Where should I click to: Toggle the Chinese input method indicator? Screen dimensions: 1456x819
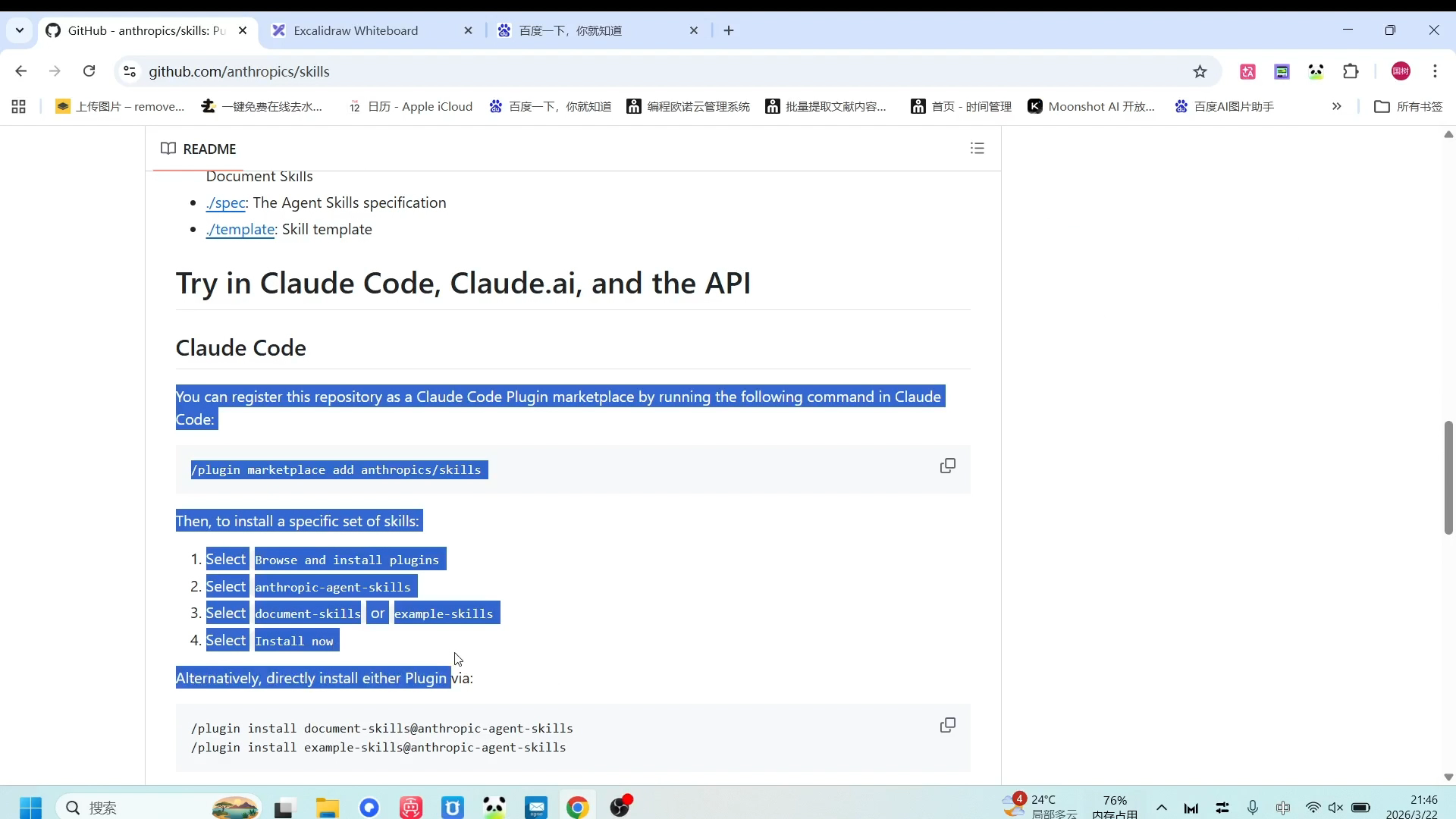(x=1282, y=808)
